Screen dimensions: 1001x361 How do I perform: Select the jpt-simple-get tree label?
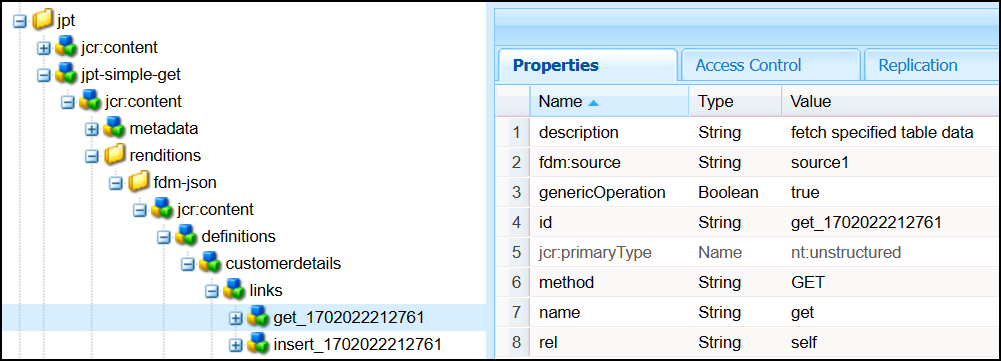point(131,74)
